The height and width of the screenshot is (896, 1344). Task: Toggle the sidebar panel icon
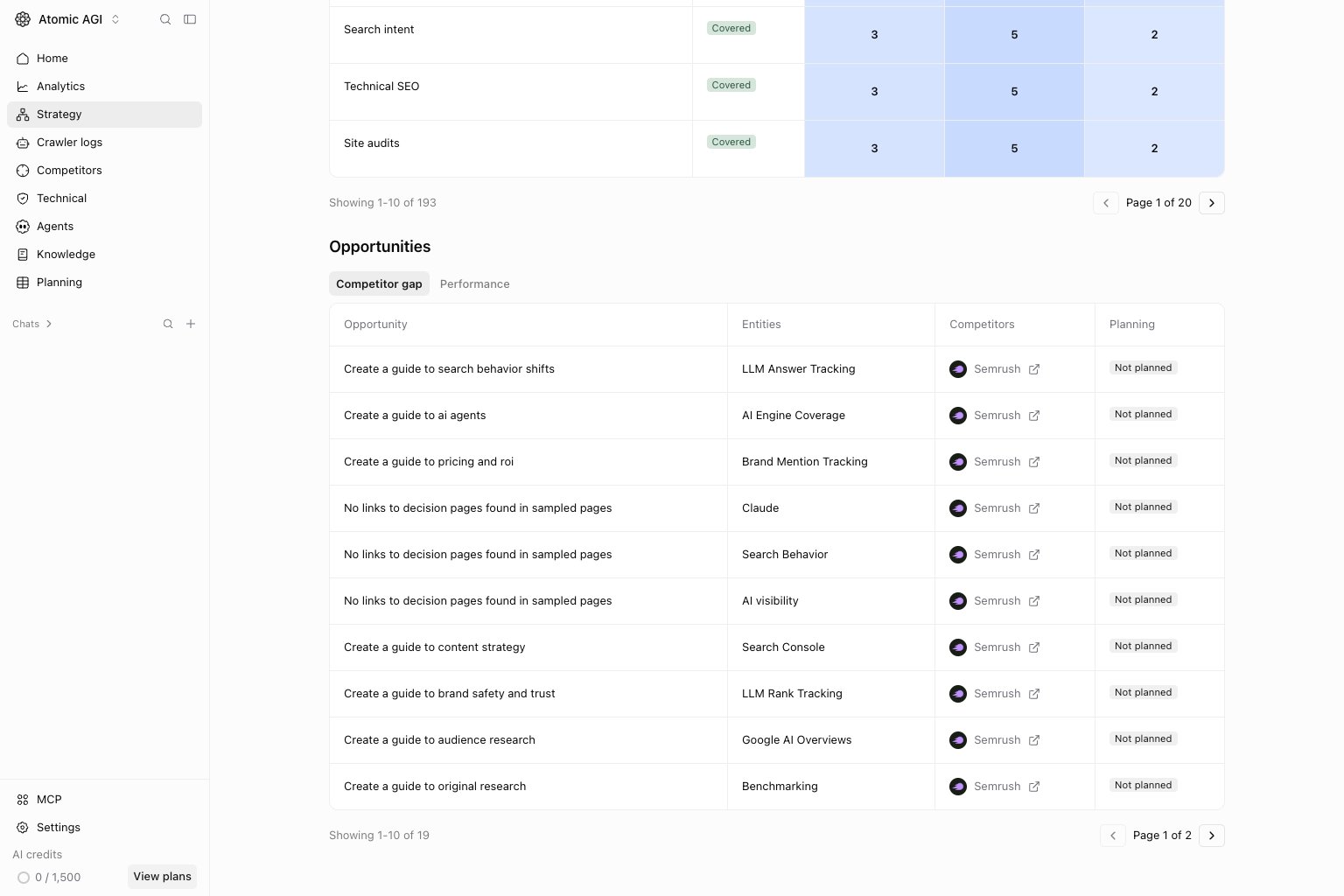coord(190,19)
